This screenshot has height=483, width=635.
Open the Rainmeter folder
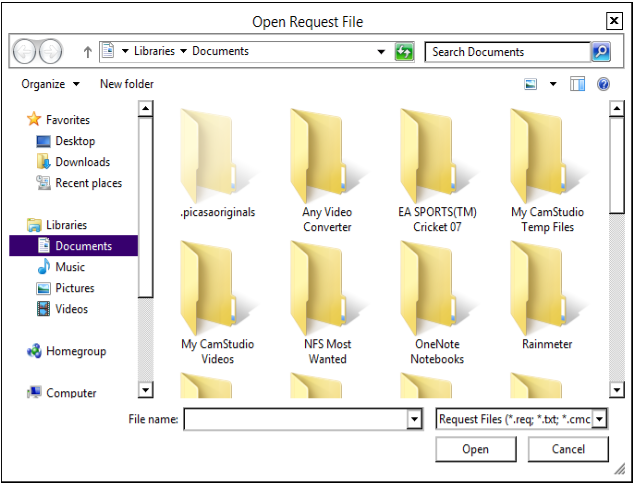coord(547,300)
